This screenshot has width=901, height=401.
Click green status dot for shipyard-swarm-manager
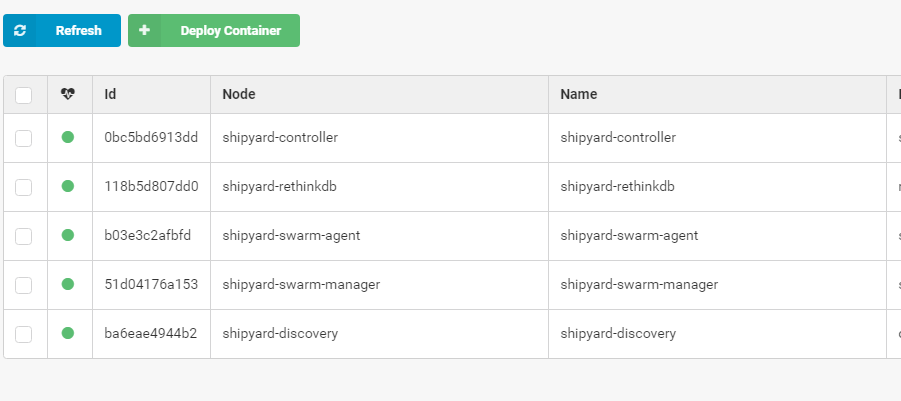[68, 284]
